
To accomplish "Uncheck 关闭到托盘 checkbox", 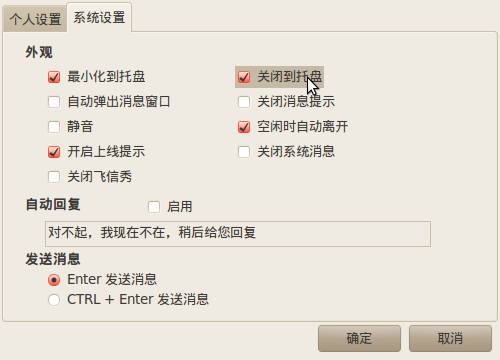I will (x=244, y=77).
